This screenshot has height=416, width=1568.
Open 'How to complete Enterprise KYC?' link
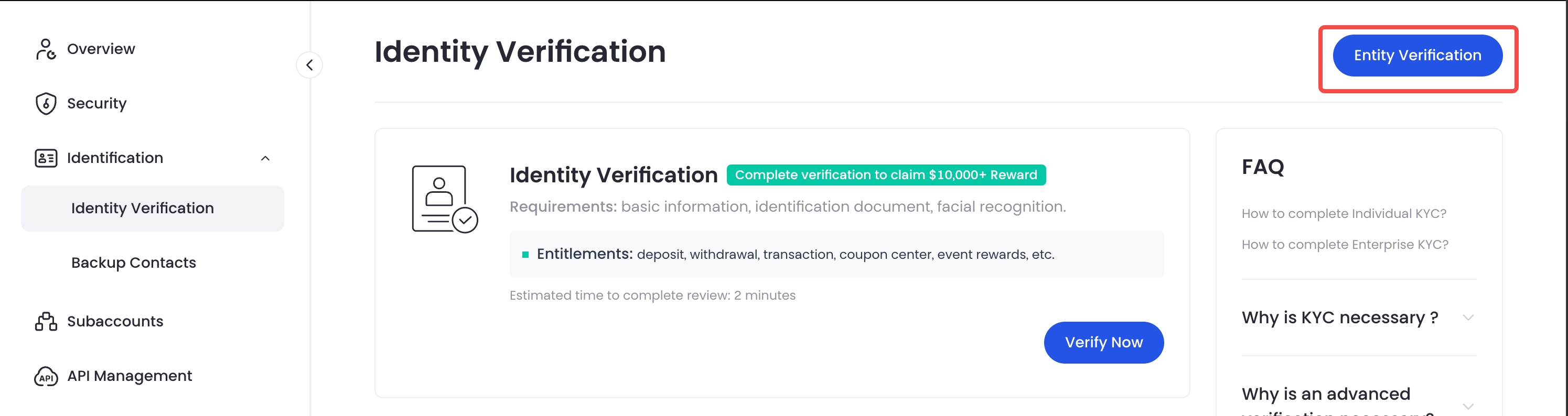pyautogui.click(x=1345, y=245)
